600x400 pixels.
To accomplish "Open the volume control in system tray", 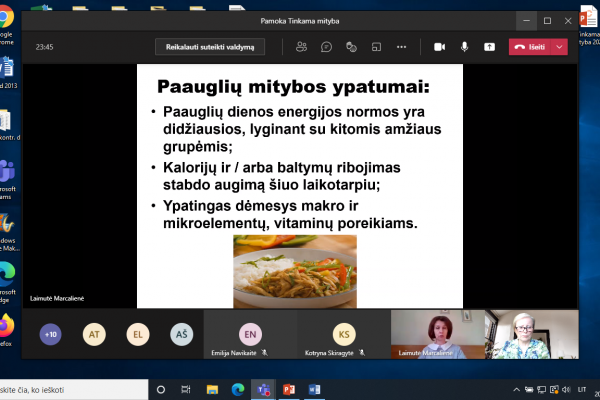I will point(566,390).
